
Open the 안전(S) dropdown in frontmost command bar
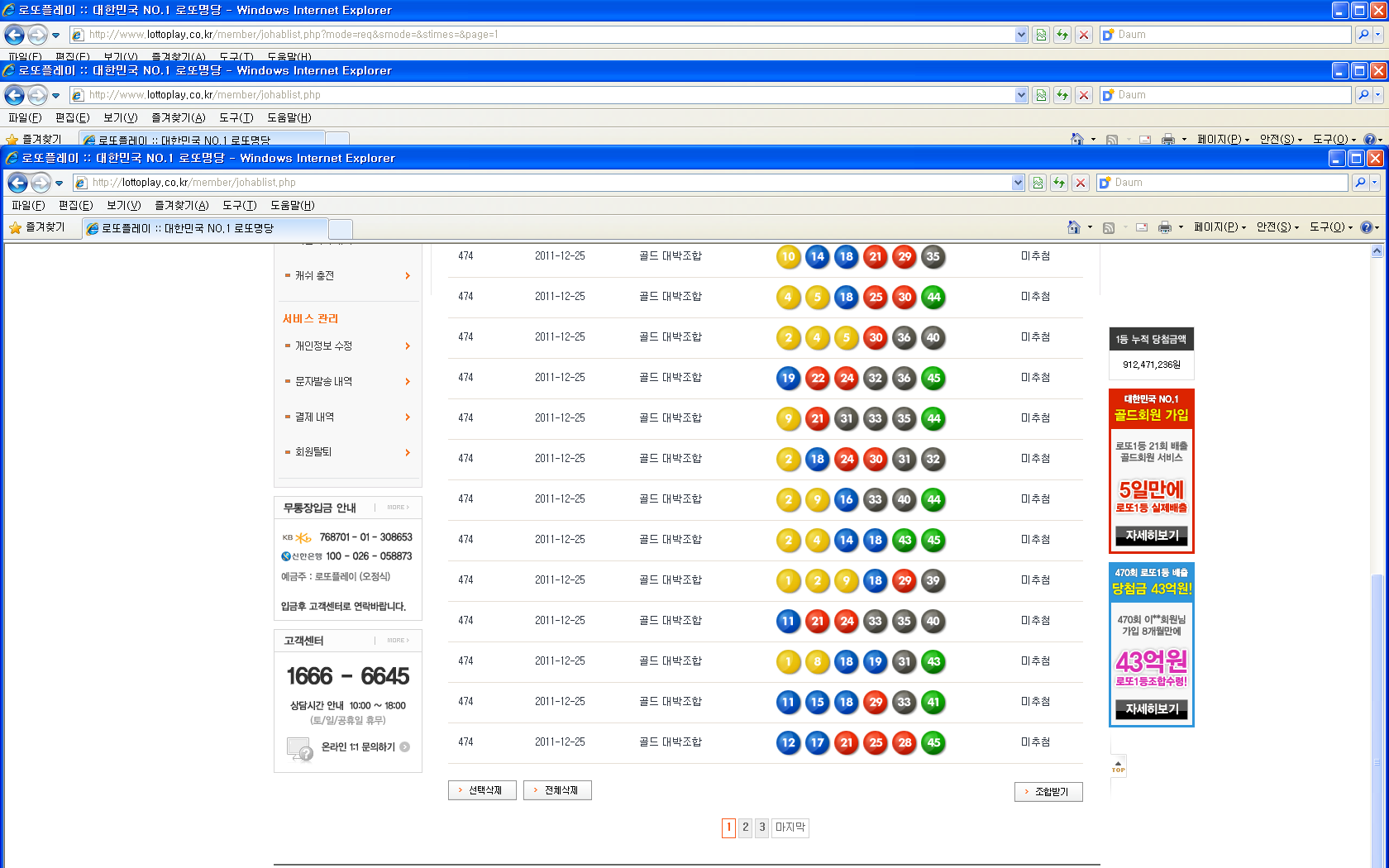[x=1277, y=227]
